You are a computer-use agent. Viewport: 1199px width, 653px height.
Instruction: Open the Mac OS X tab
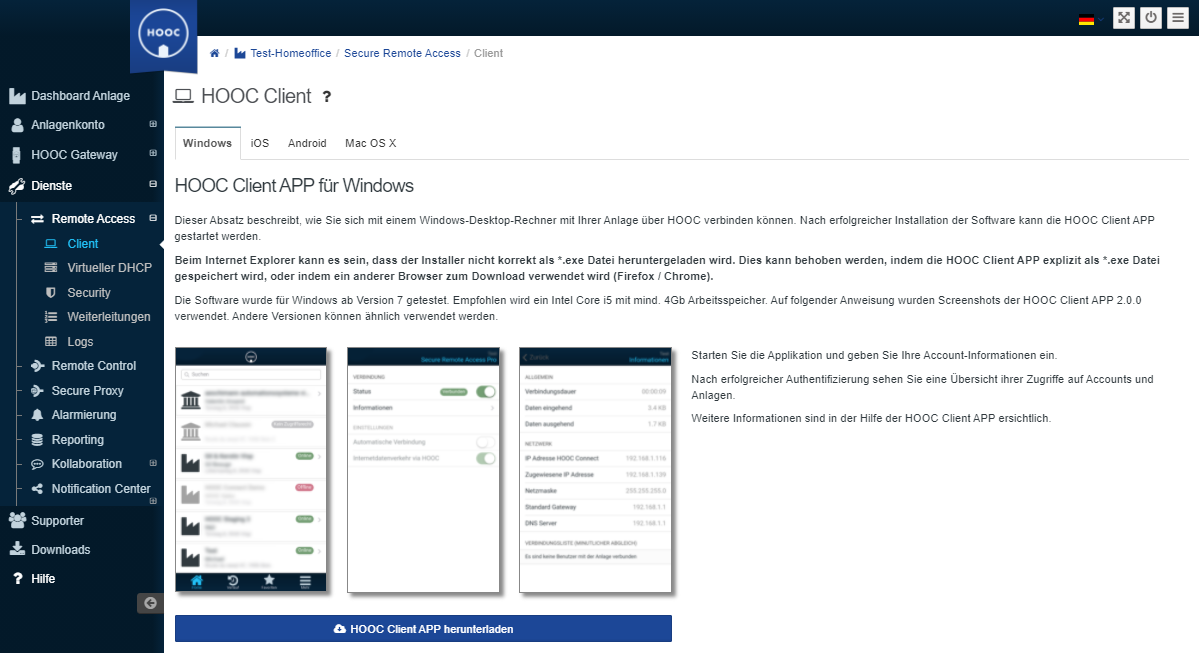371,143
